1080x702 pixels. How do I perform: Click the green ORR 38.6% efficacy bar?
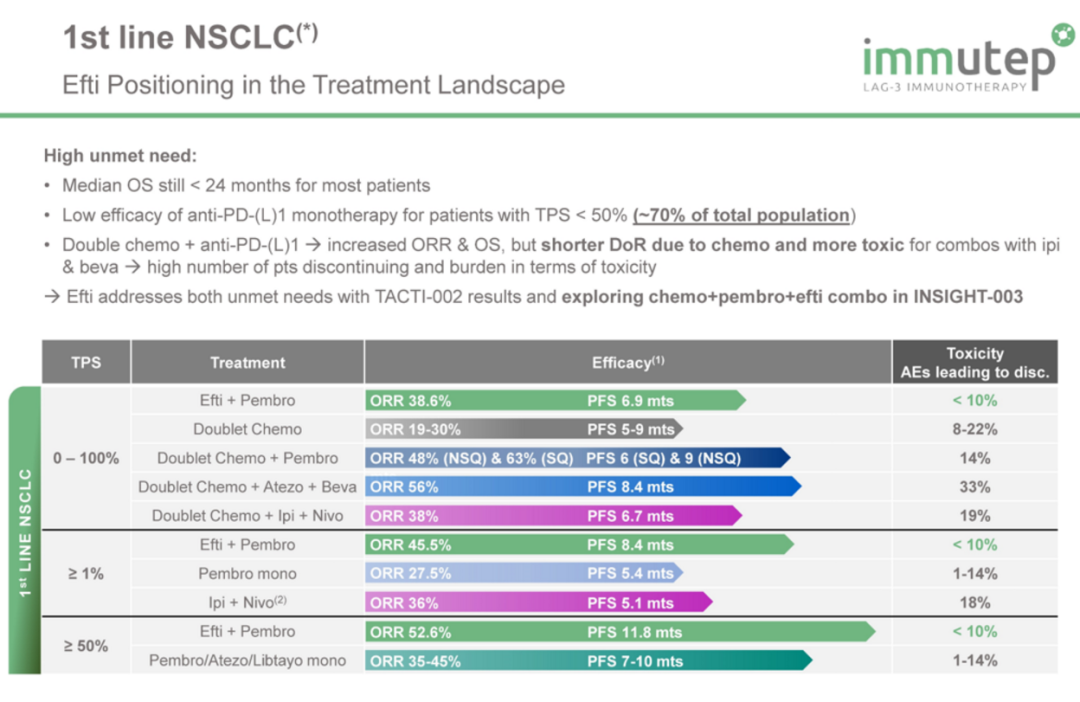pyautogui.click(x=555, y=401)
